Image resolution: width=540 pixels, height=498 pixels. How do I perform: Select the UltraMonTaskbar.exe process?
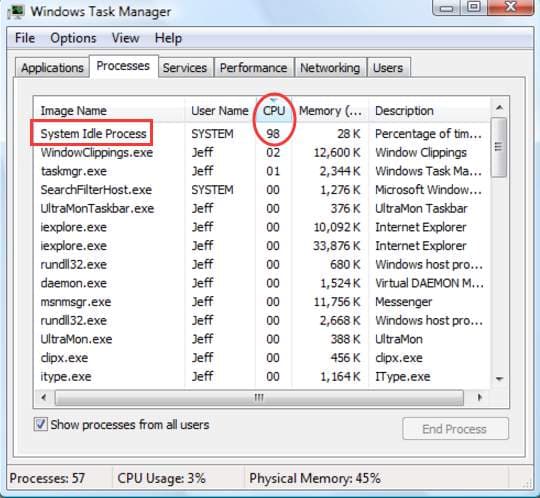point(262,208)
